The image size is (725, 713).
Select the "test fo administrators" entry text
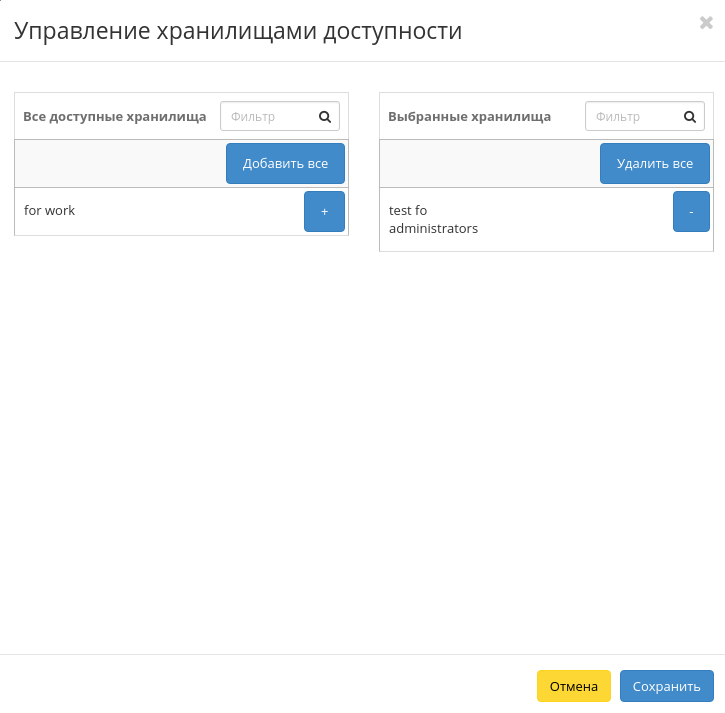(x=433, y=220)
